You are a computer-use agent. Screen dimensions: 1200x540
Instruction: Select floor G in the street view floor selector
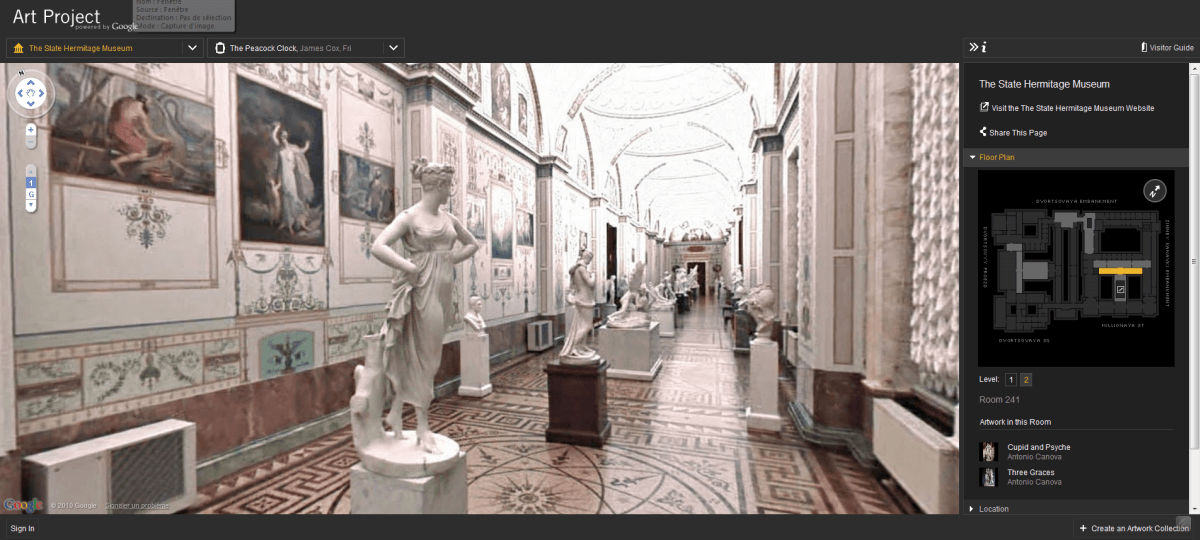point(31,194)
